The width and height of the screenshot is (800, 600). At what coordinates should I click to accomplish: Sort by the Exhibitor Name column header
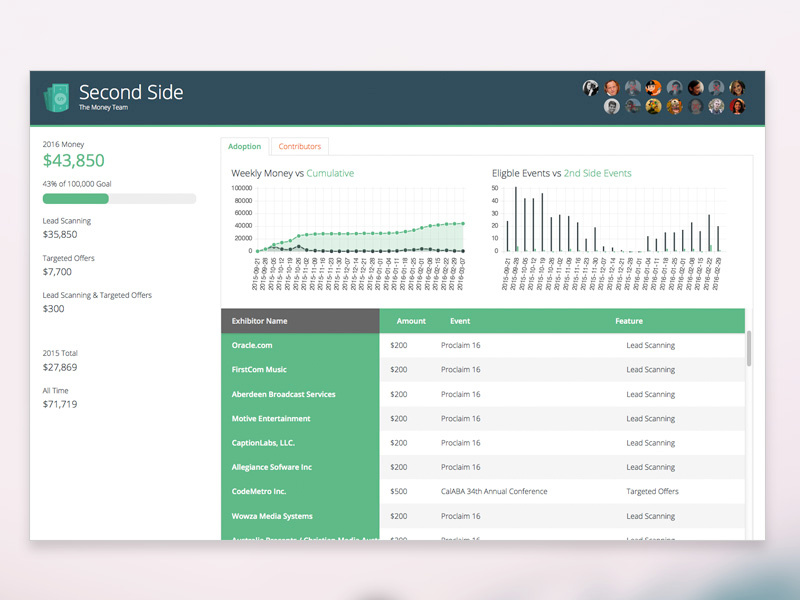(259, 321)
